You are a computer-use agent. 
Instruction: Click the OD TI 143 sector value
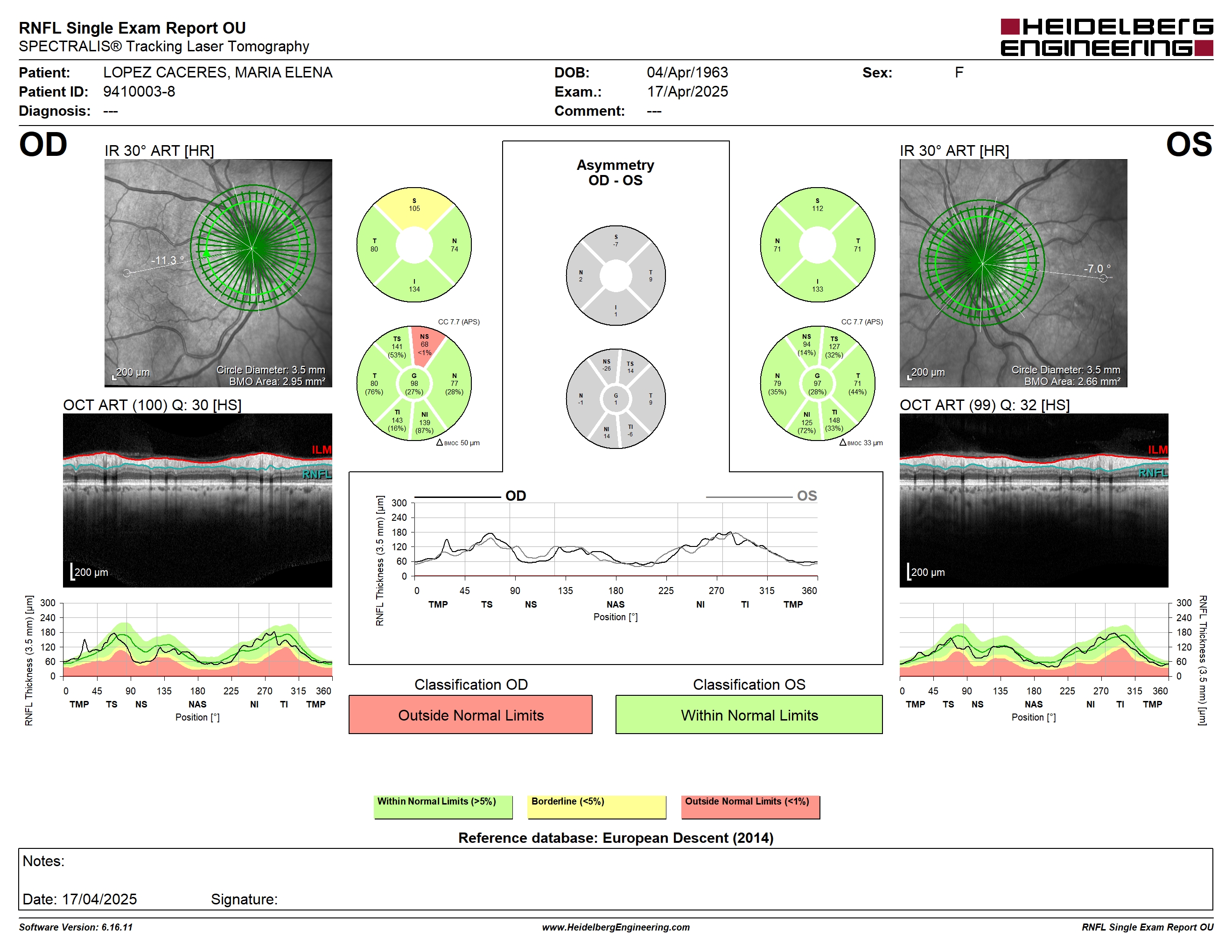point(397,421)
